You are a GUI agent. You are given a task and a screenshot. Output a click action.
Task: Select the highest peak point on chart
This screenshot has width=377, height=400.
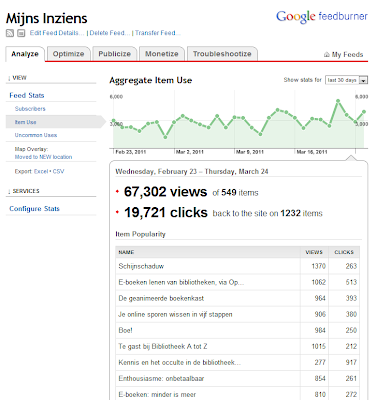[338, 101]
